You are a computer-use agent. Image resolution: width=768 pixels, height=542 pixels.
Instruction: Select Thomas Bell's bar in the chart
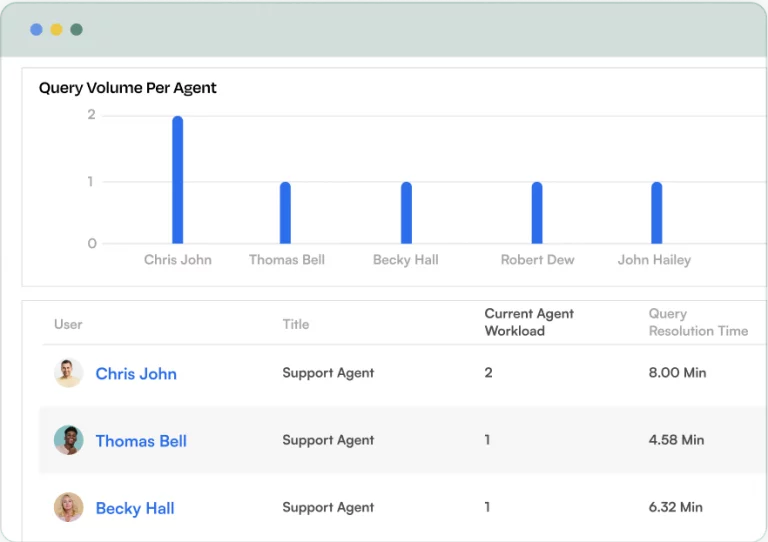285,212
